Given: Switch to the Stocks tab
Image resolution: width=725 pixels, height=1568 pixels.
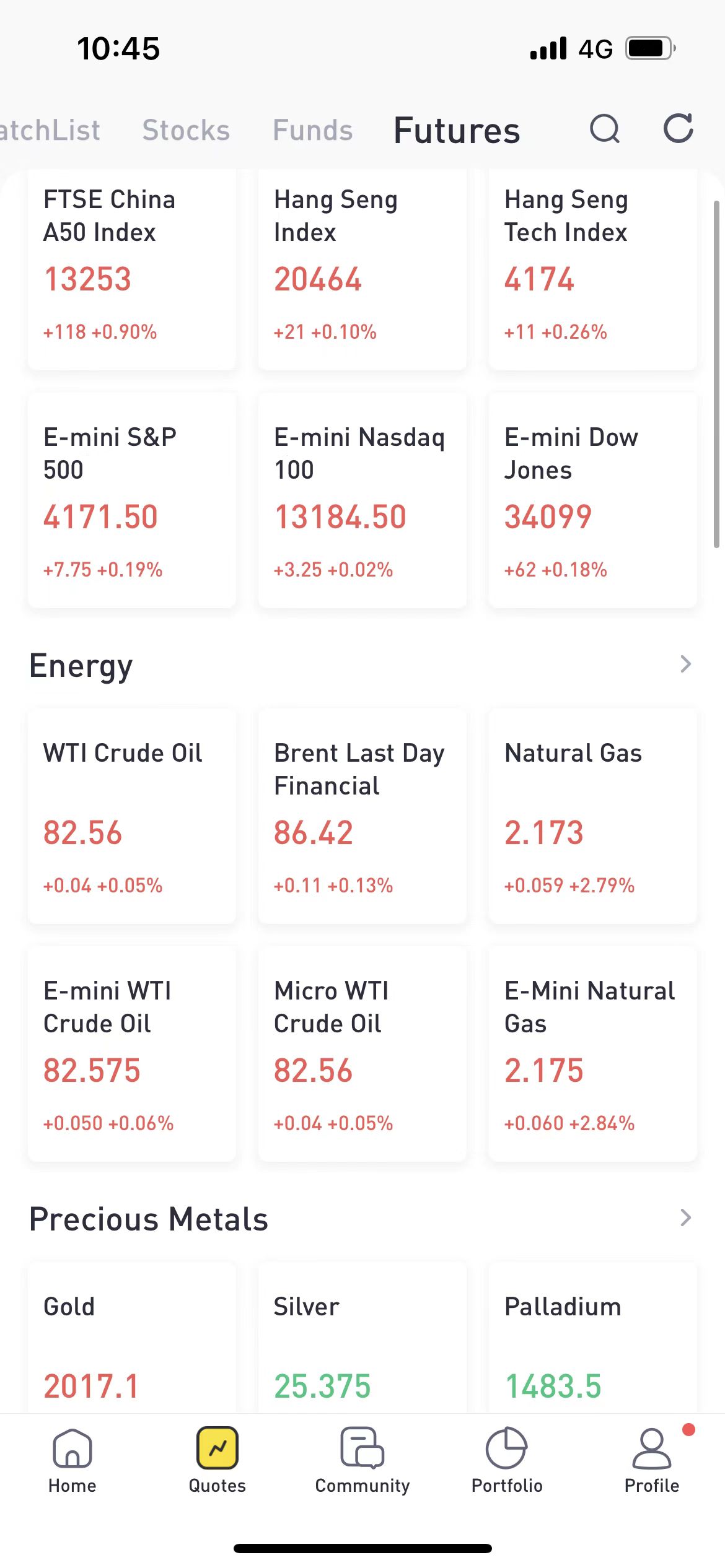Looking at the screenshot, I should pyautogui.click(x=186, y=130).
